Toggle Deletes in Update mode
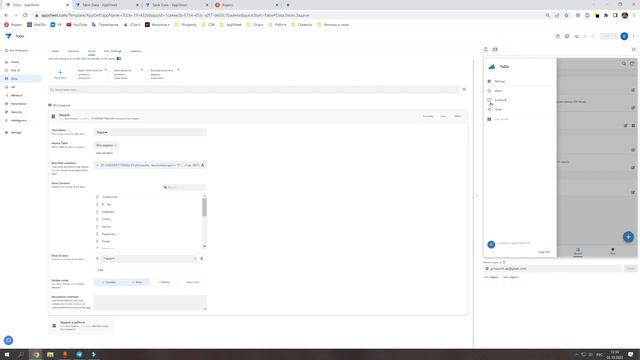 tap(164, 282)
